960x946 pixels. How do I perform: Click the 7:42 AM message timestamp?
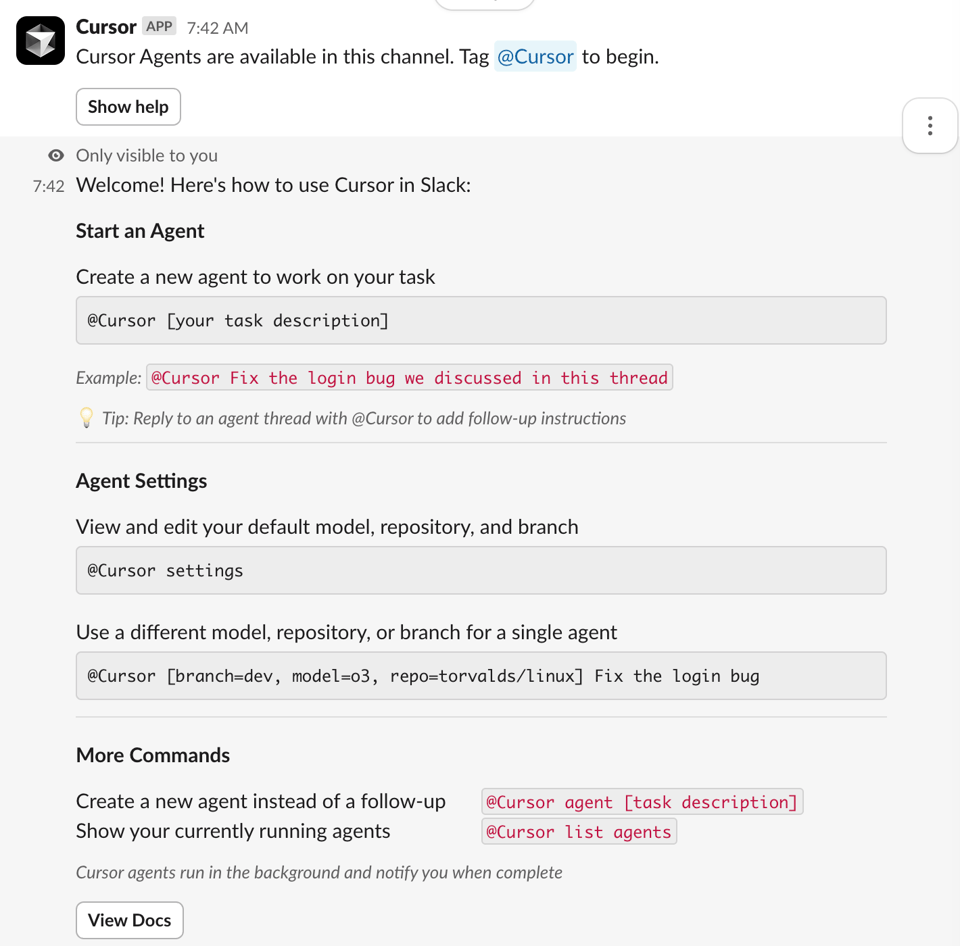(218, 28)
